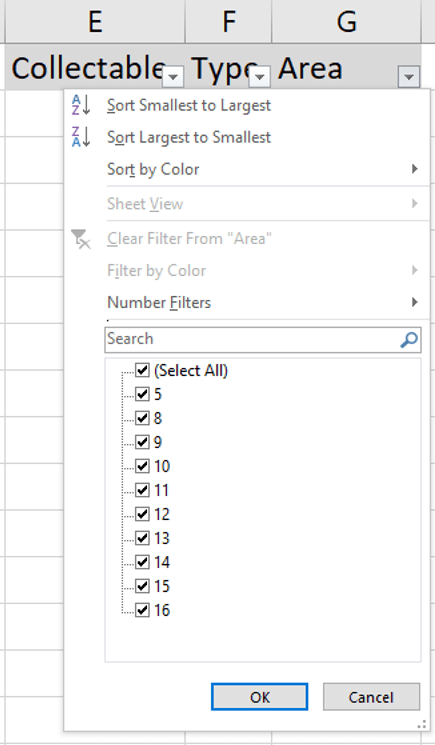Click the A-Z ascending sort icon
Image resolution: width=435 pixels, height=745 pixels.
(x=81, y=105)
